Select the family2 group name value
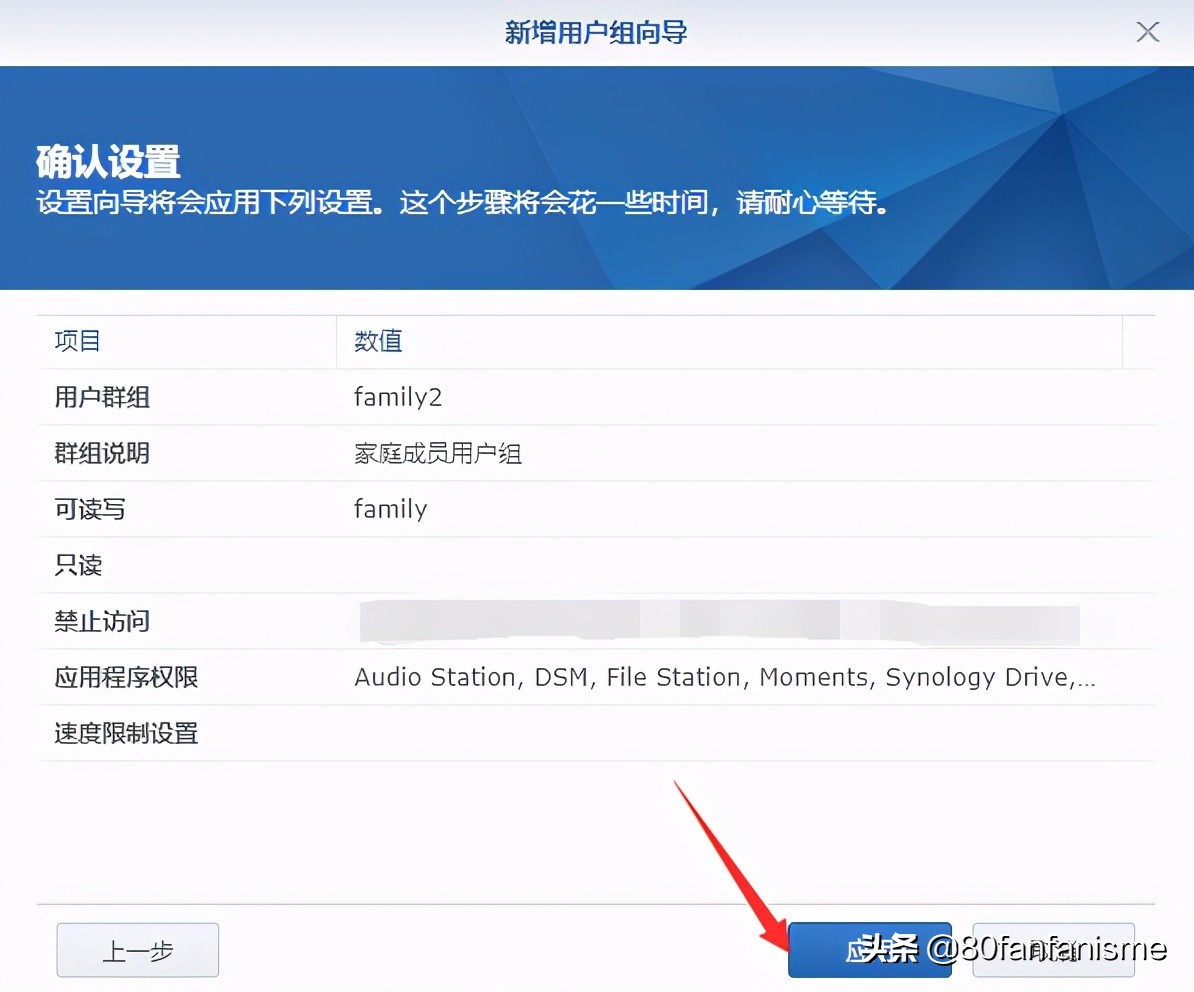Viewport: 1194px width, 992px height. [x=398, y=397]
